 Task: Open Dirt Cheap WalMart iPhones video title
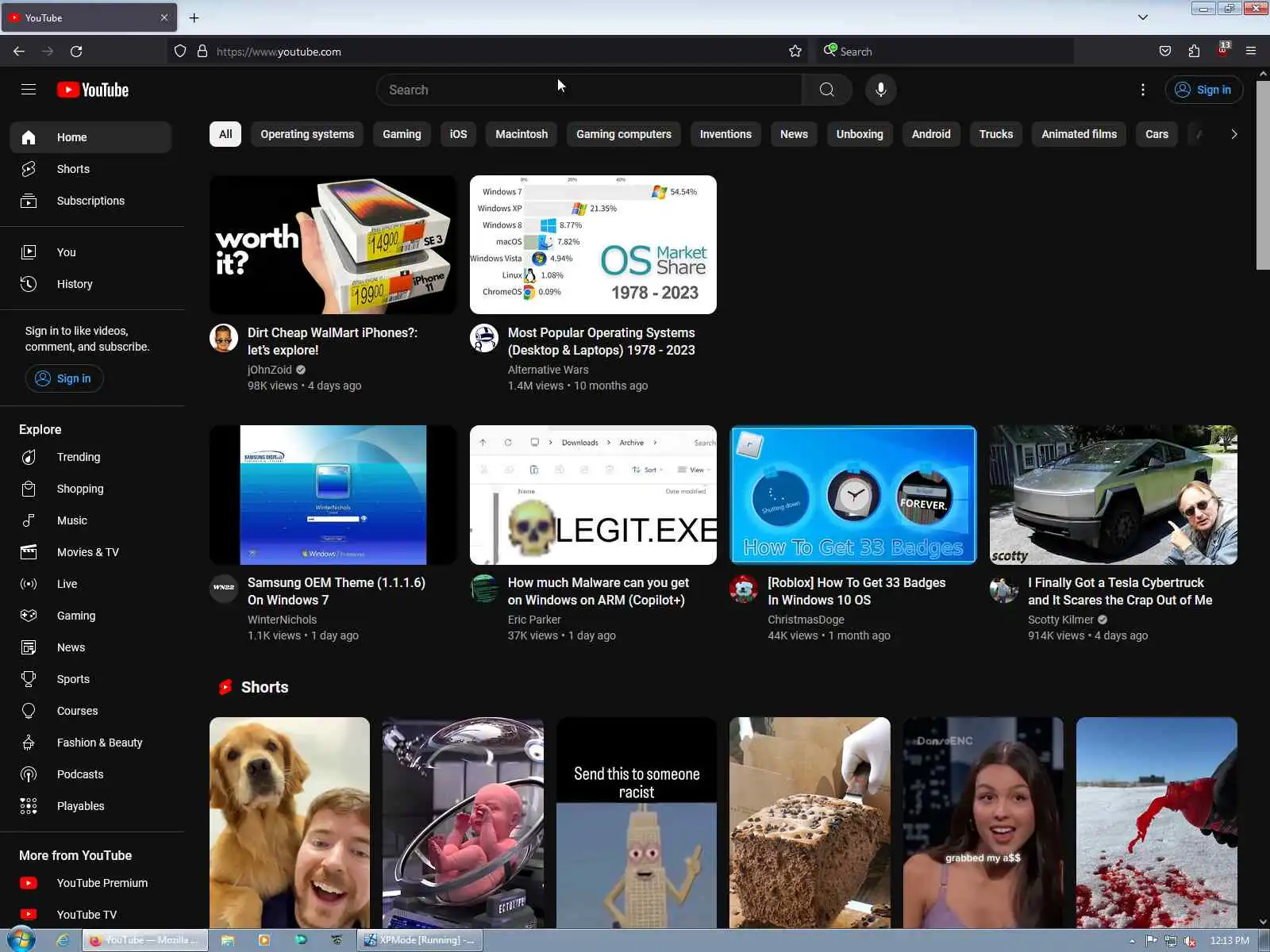(333, 341)
